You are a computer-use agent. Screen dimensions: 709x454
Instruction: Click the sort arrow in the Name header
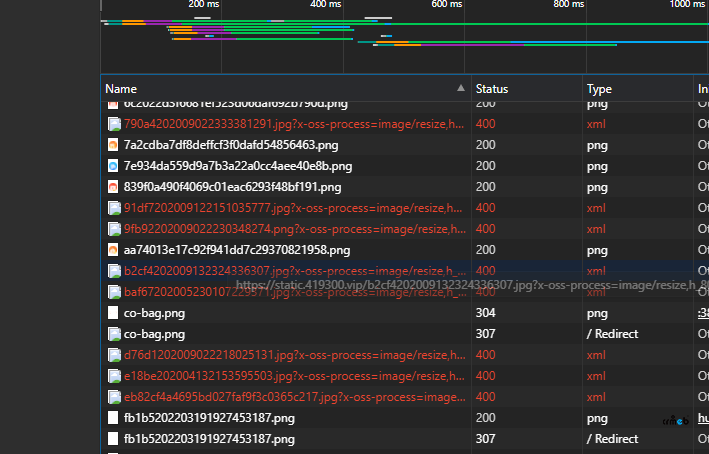point(460,88)
